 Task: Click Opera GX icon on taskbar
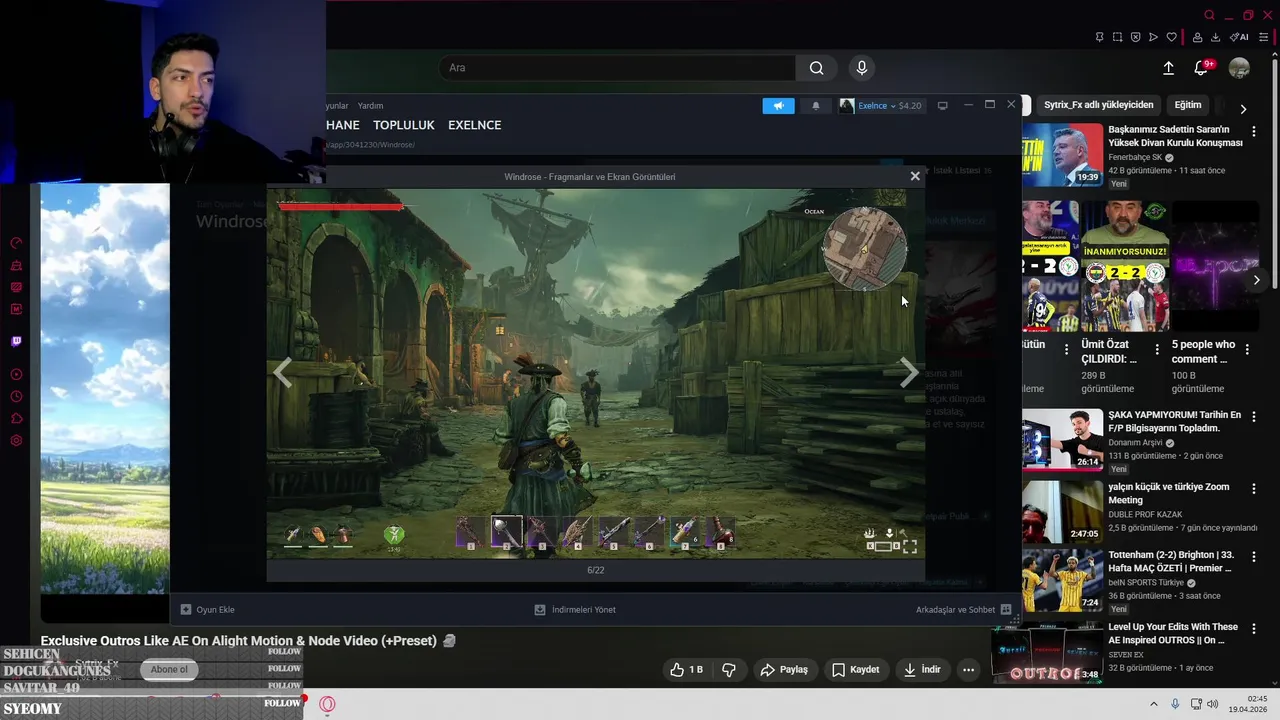[x=327, y=704]
